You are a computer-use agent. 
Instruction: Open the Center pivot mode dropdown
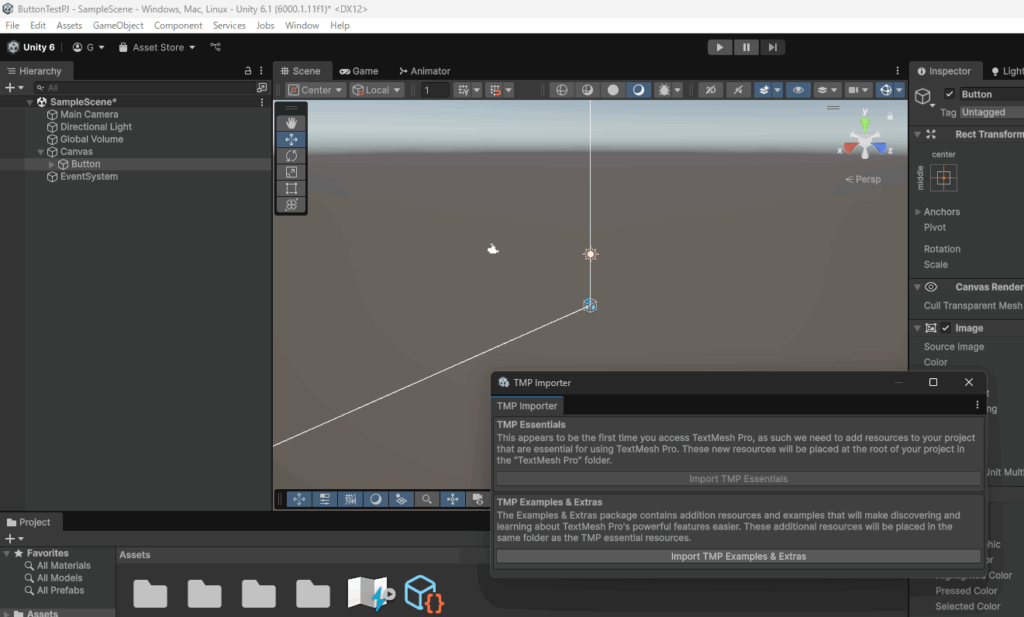pyautogui.click(x=315, y=90)
